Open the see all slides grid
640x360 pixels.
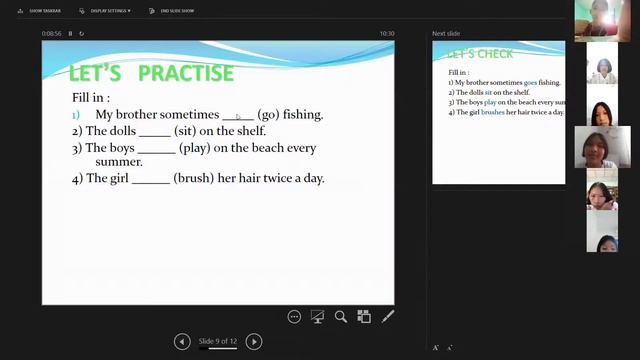(x=364, y=317)
